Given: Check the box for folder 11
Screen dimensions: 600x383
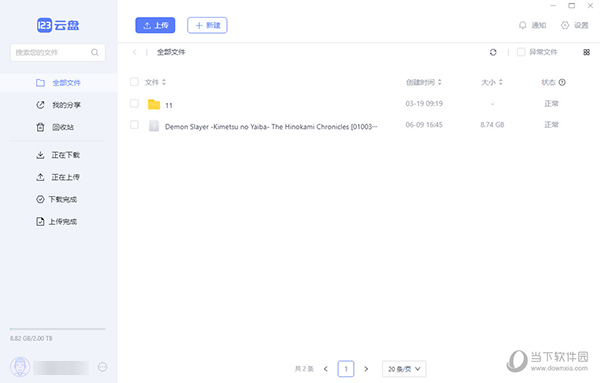Looking at the screenshot, I should tap(134, 103).
